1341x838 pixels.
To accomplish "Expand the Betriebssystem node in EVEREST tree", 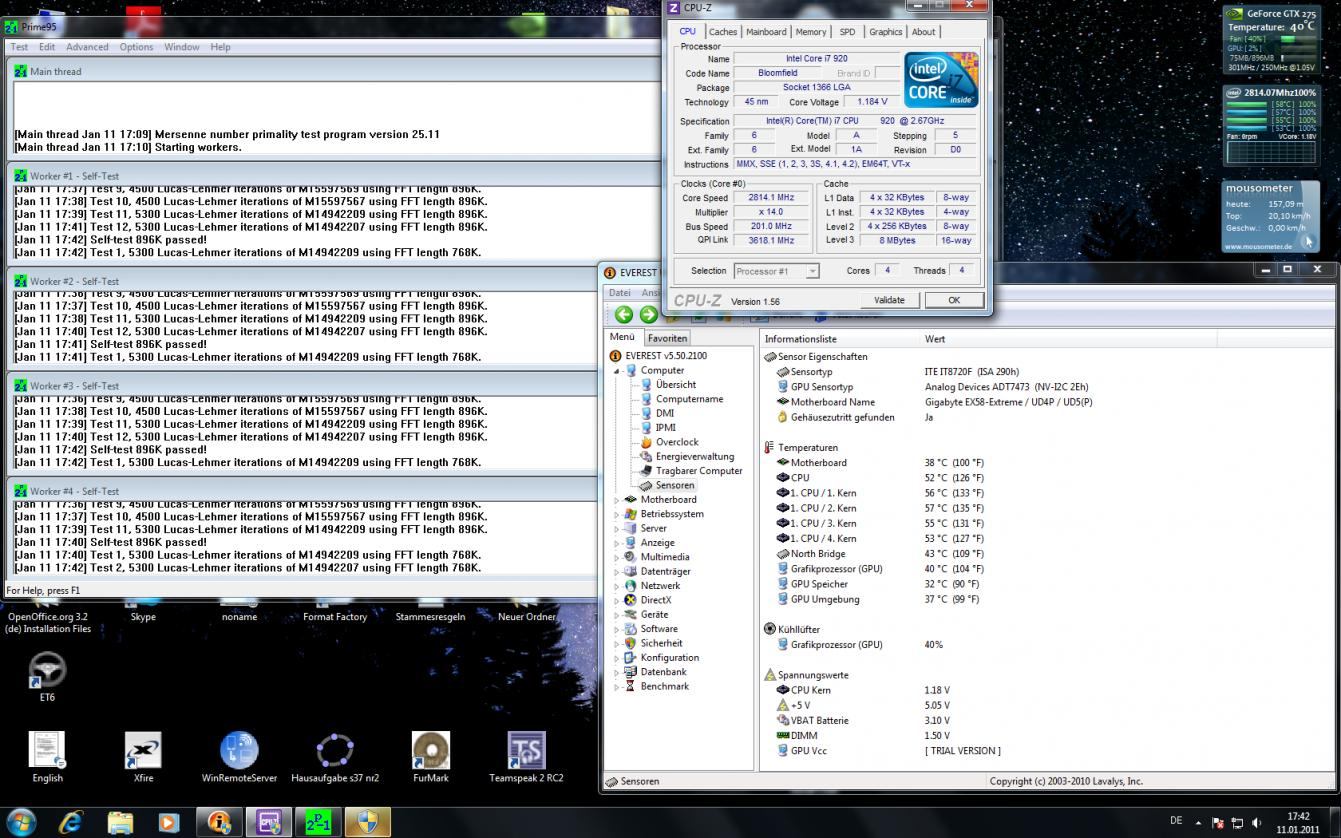I will (x=616, y=514).
